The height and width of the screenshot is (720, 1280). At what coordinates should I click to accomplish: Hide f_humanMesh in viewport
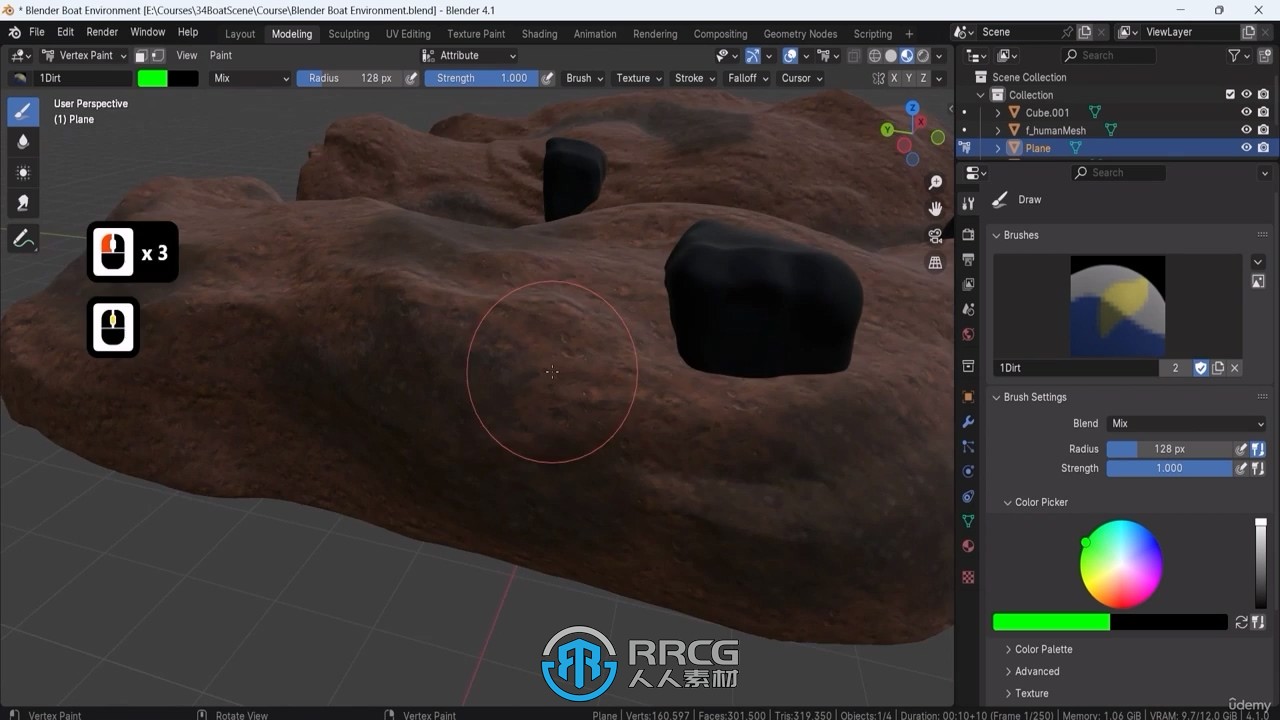1246,130
